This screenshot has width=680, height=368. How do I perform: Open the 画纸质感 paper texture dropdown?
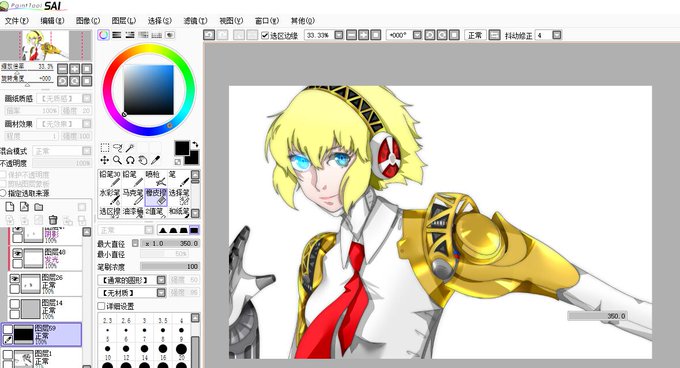tap(64, 98)
